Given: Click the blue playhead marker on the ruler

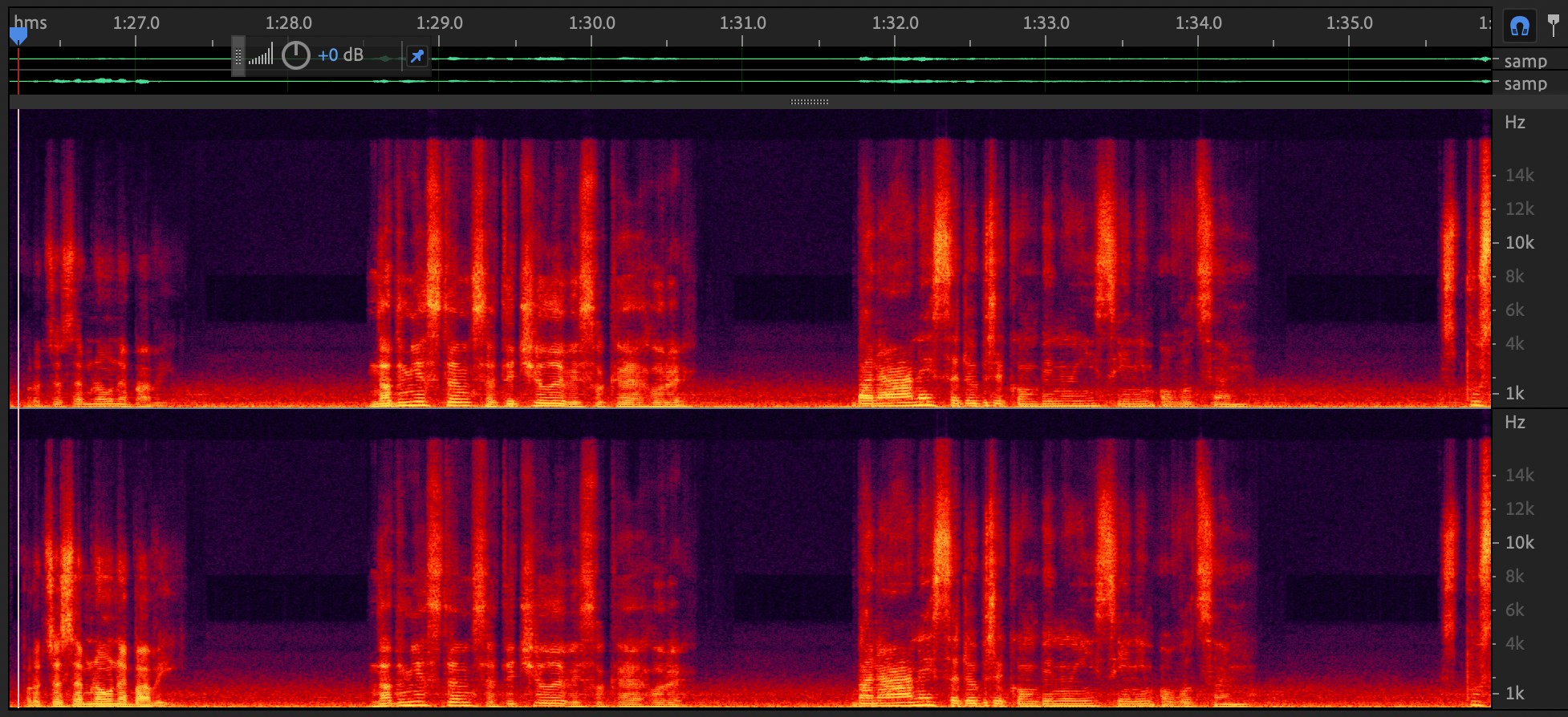Looking at the screenshot, I should 18,36.
